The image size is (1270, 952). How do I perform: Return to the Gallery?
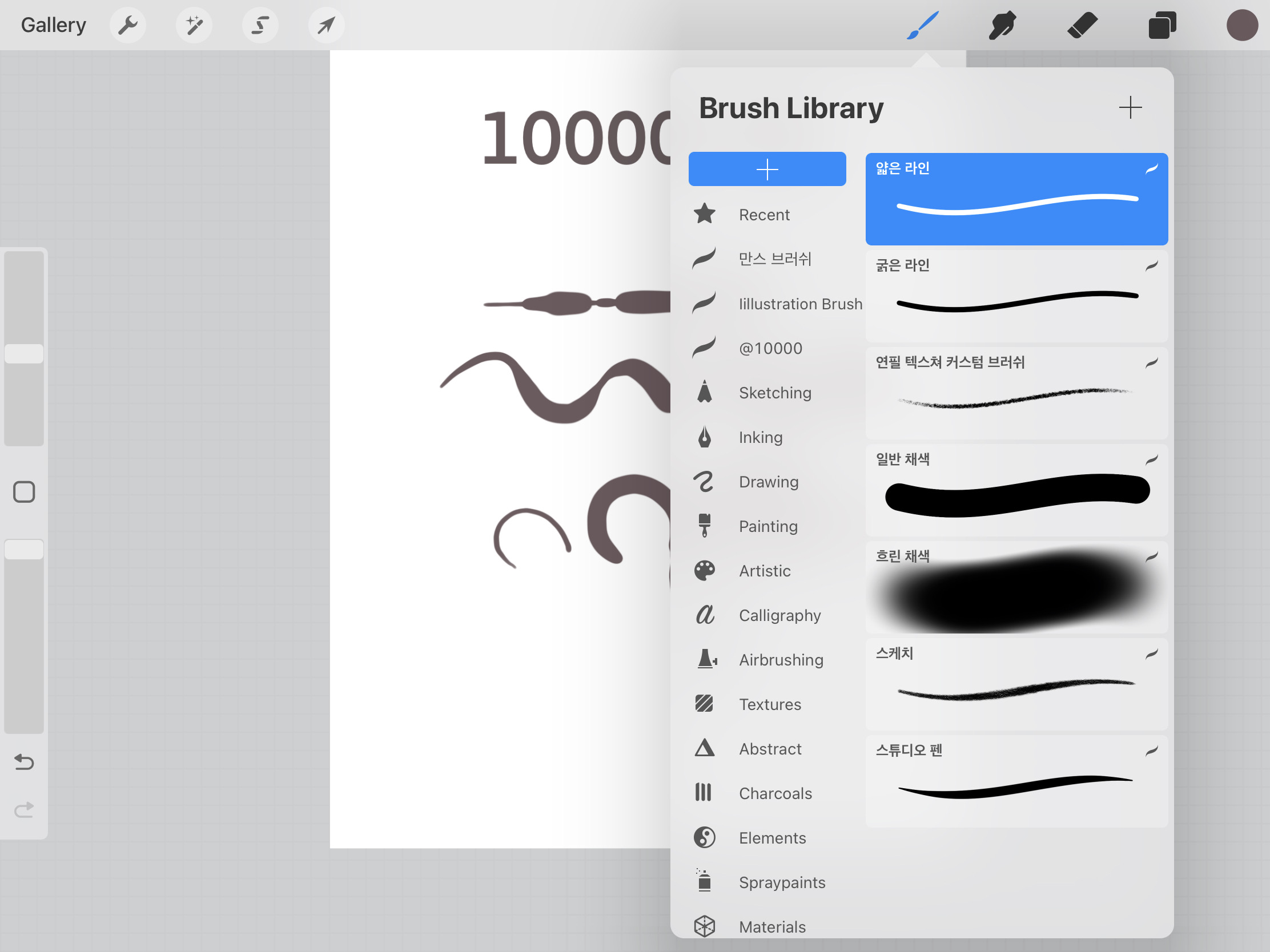click(54, 25)
